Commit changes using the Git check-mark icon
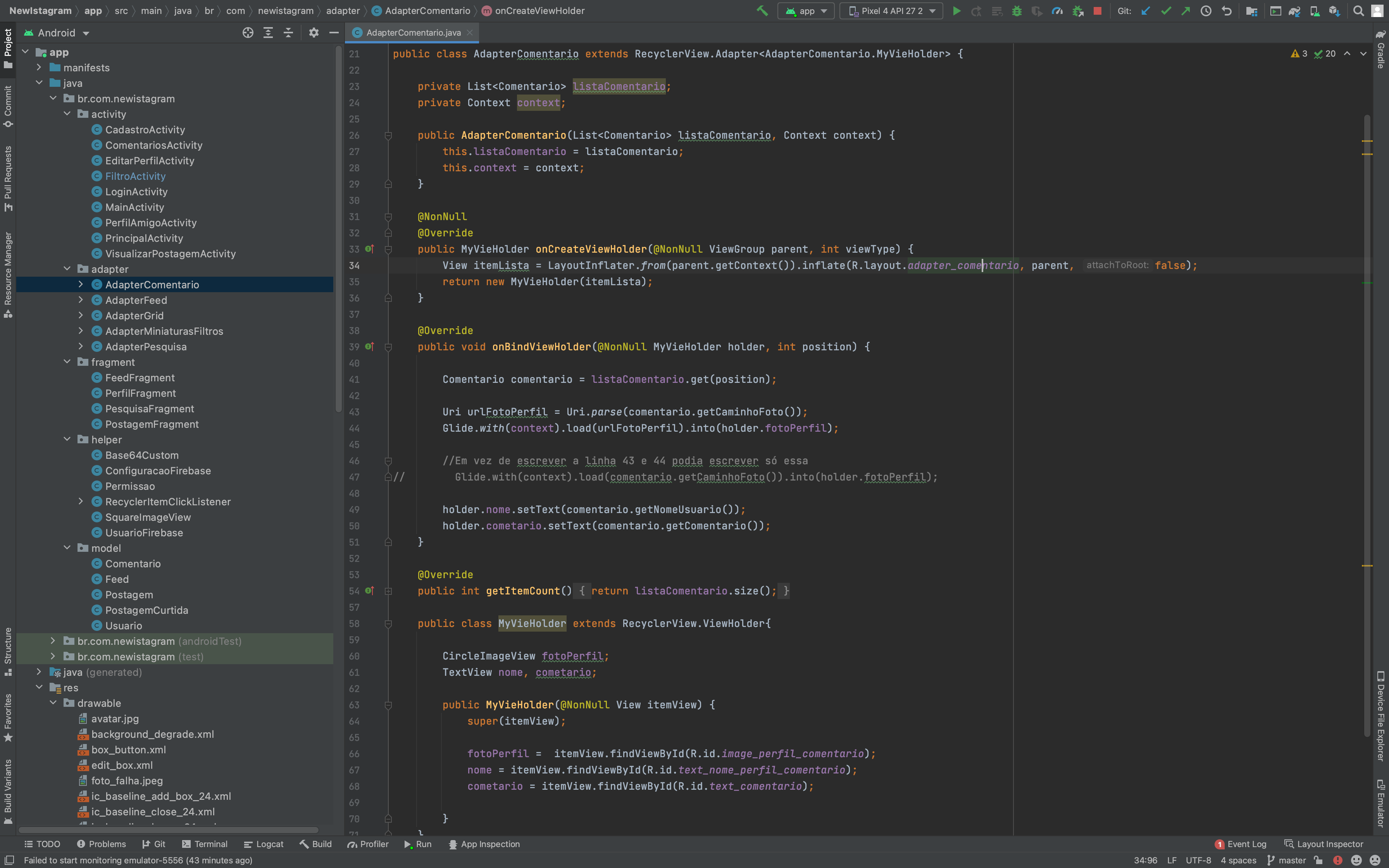 (x=1166, y=11)
